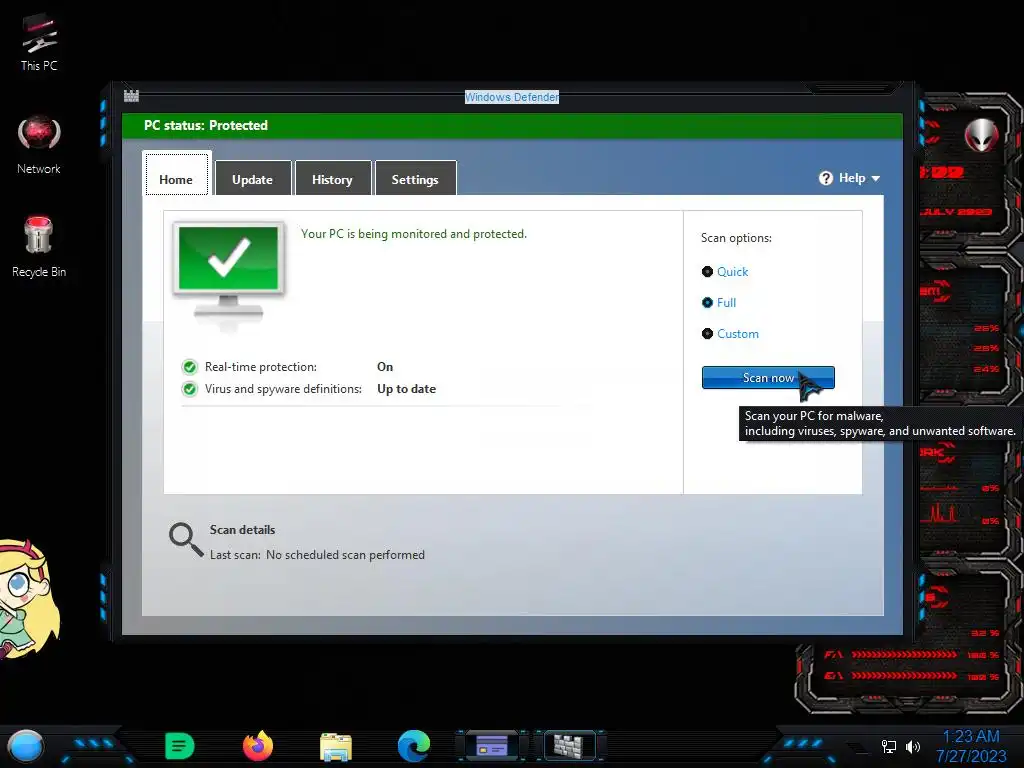This screenshot has height=768, width=1024.
Task: Open the Start orb button
Action: click(x=25, y=746)
